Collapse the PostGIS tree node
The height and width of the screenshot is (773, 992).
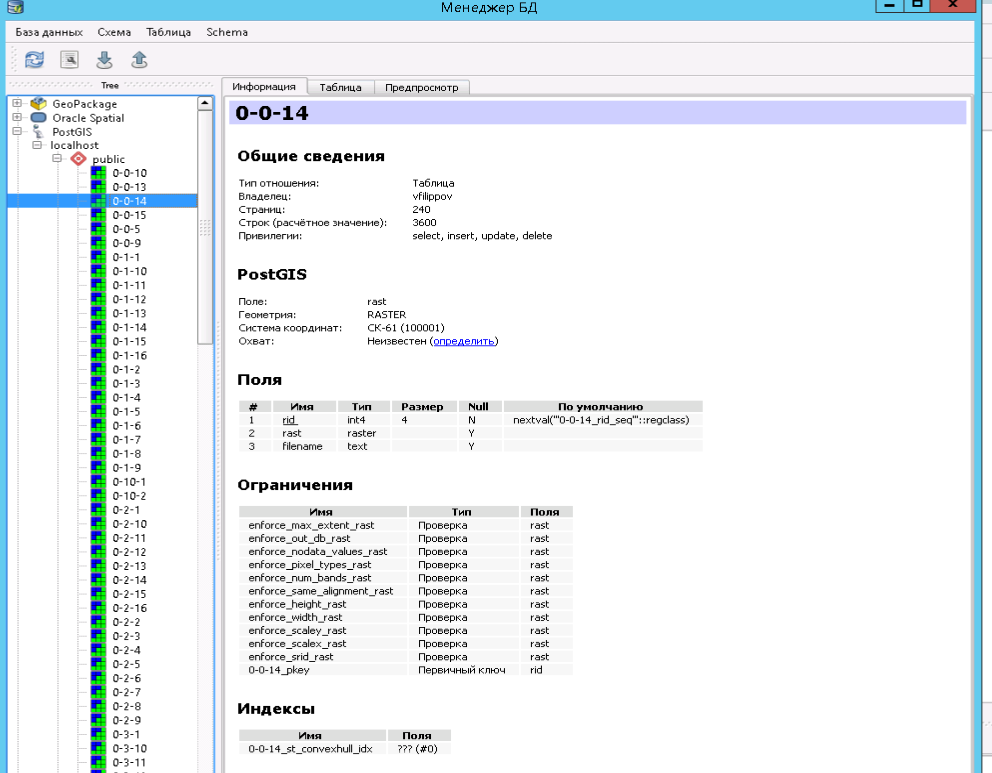[x=17, y=131]
